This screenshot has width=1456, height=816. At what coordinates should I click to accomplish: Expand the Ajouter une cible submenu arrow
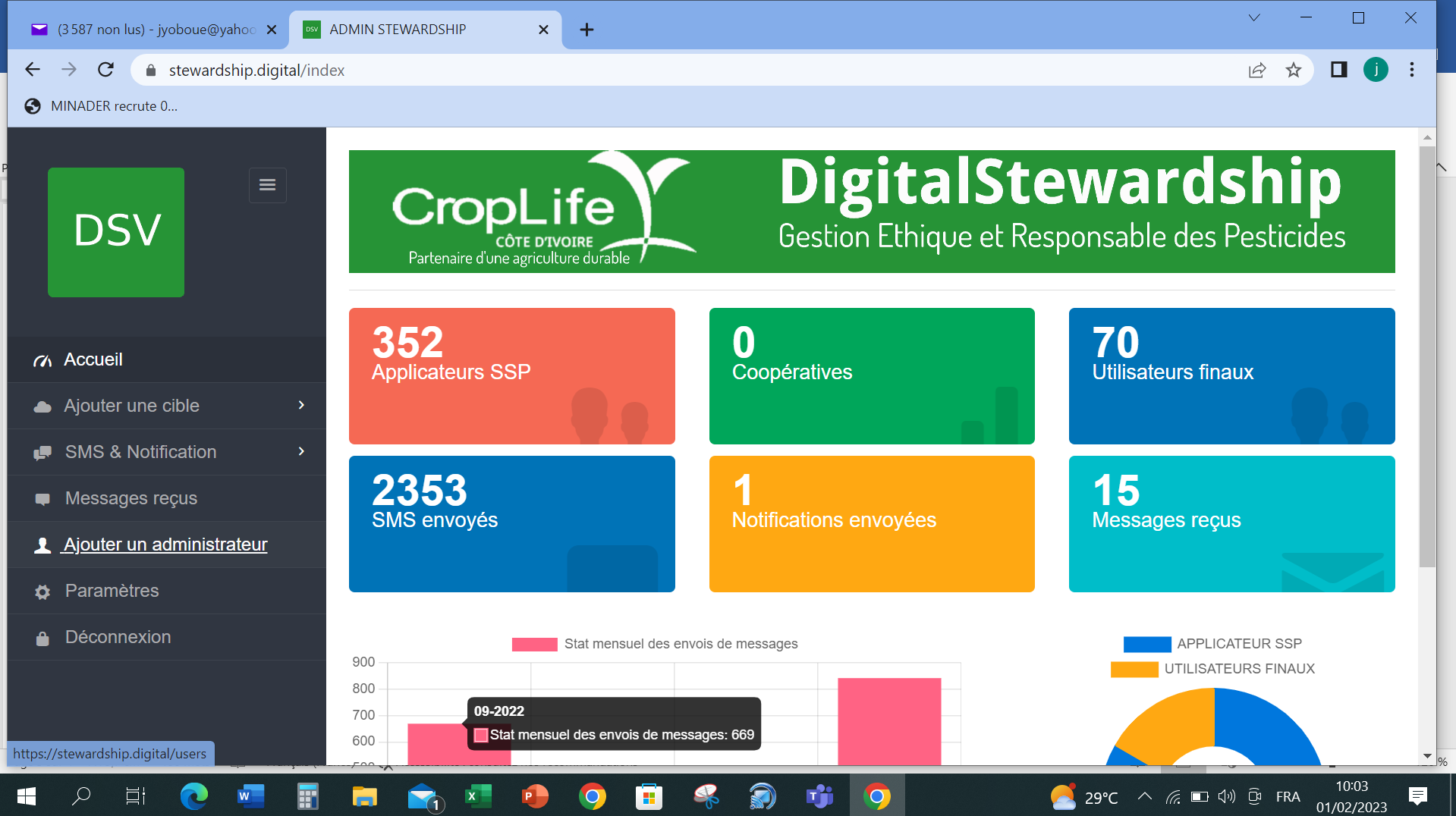(301, 406)
